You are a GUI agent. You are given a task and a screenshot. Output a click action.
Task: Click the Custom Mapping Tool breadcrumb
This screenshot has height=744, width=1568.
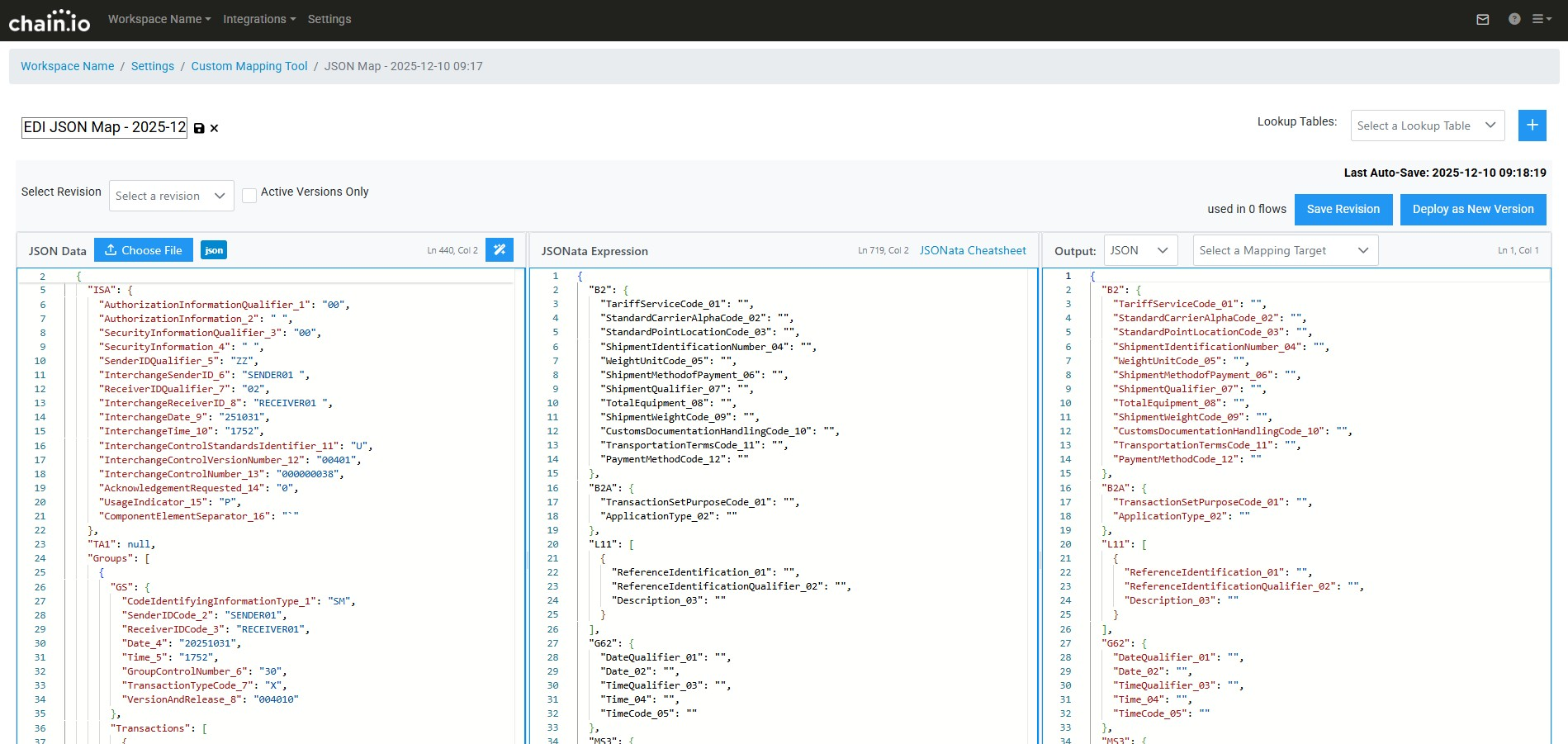(x=249, y=66)
